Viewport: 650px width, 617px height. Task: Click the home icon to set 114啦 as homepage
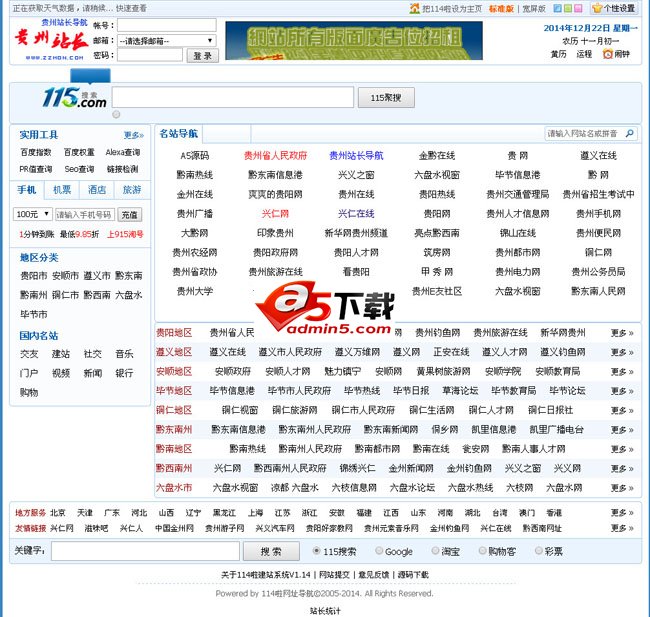[415, 8]
